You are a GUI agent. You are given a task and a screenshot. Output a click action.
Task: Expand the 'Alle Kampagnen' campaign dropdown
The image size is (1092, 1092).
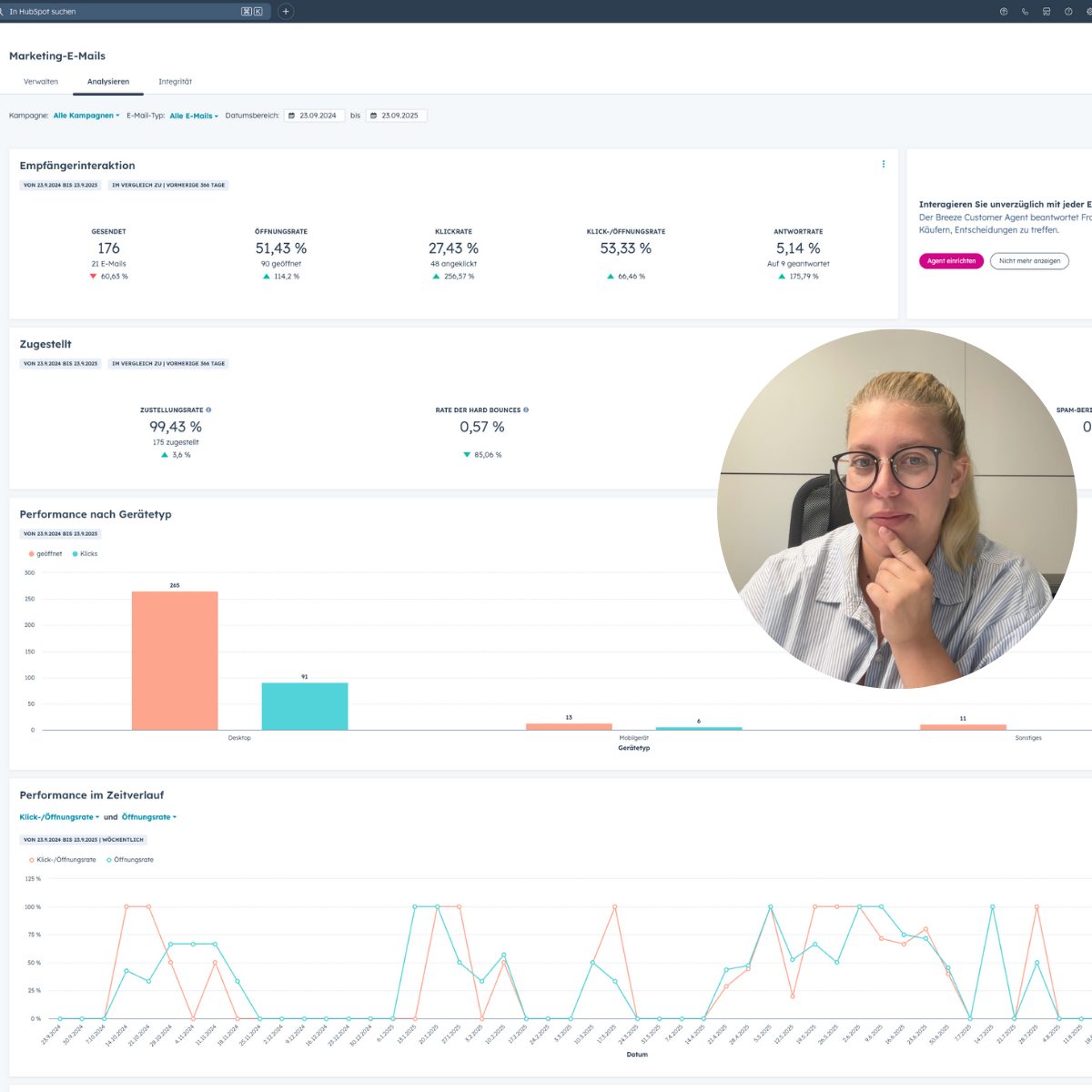[86, 116]
